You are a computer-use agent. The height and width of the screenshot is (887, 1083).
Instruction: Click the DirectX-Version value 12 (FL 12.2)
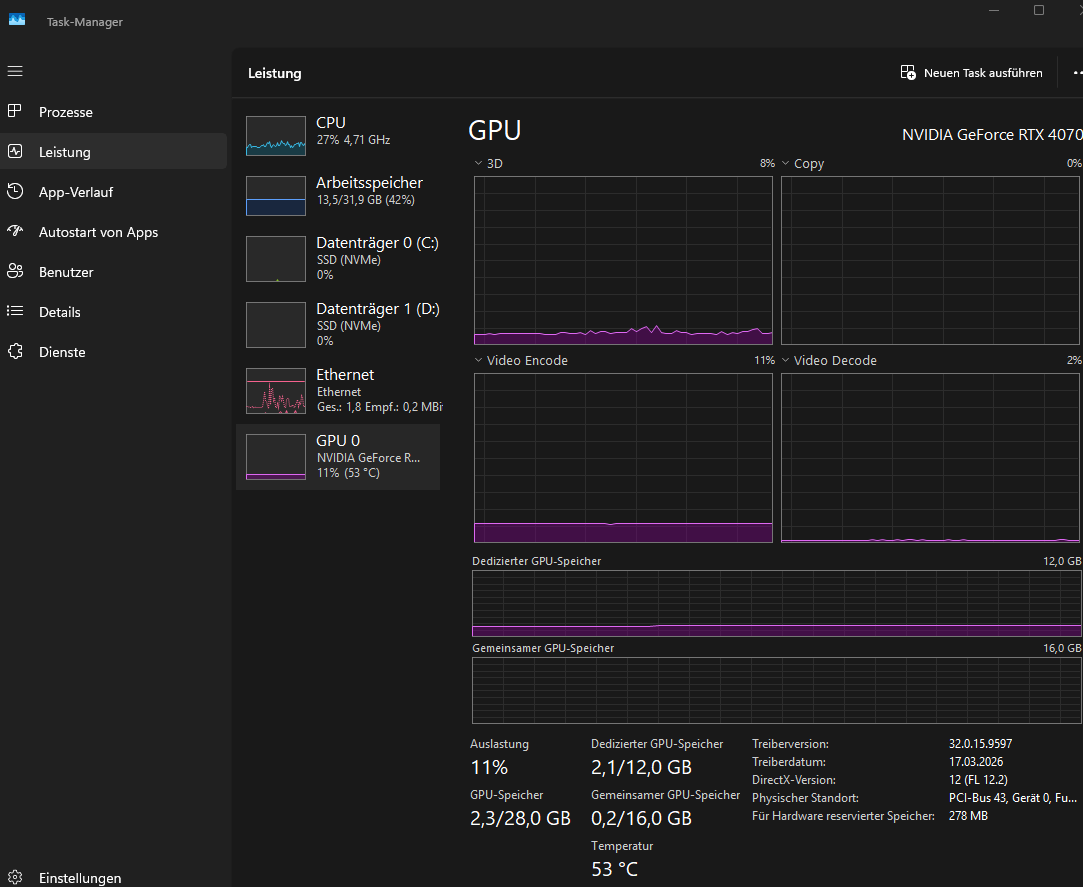pos(978,780)
